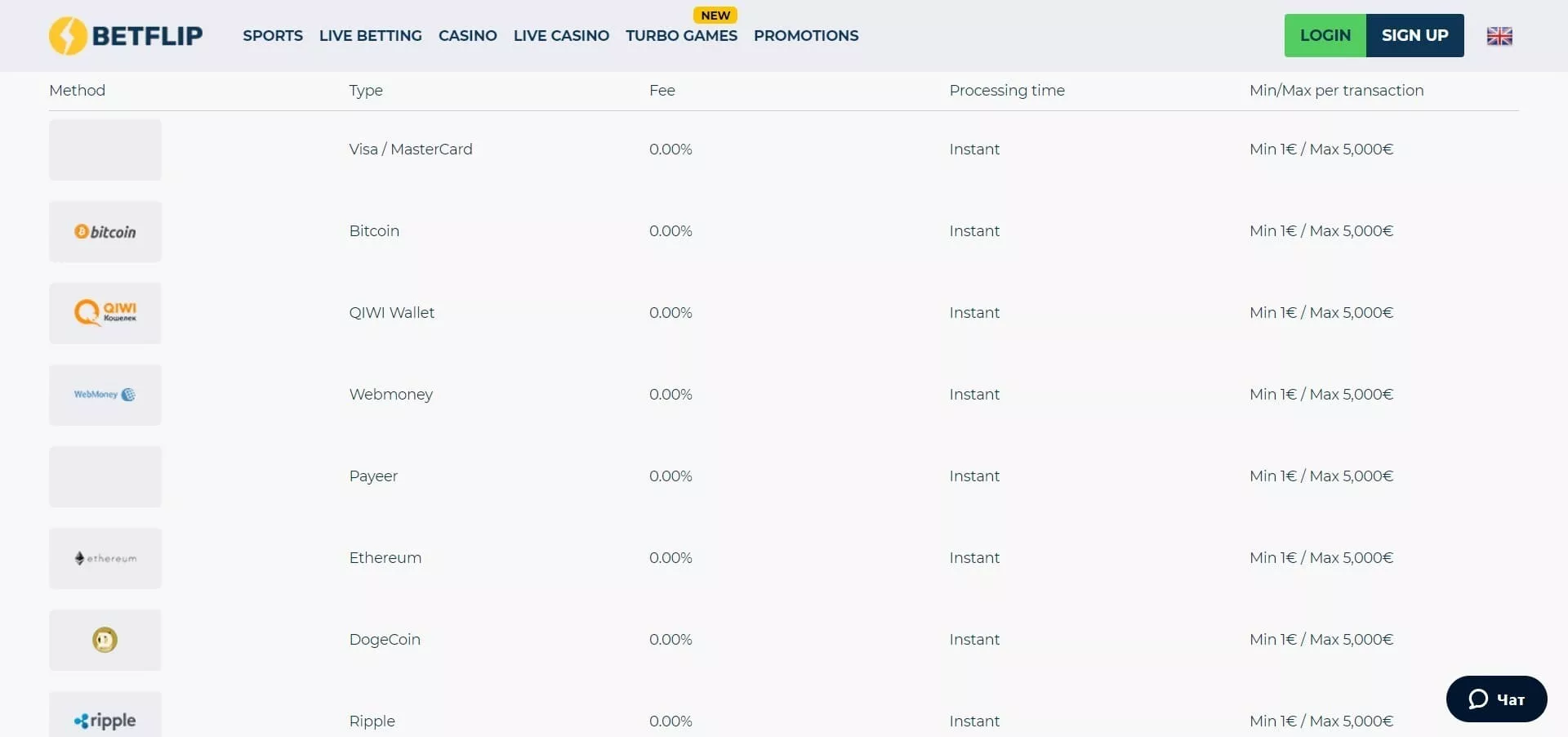Navigate to Live Casino
The width and height of the screenshot is (1568, 737).
pyautogui.click(x=561, y=36)
